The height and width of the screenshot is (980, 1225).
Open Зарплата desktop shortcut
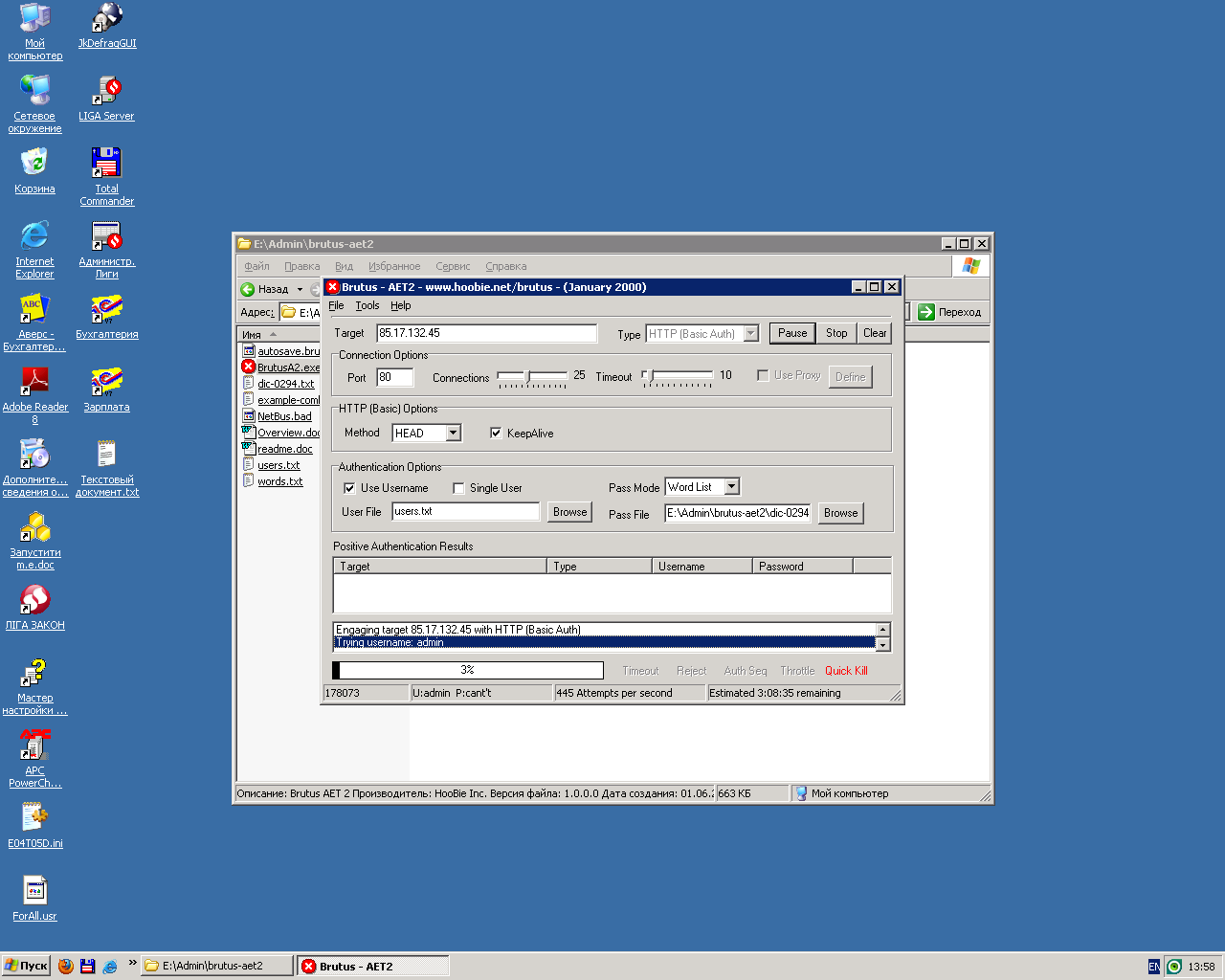106,390
